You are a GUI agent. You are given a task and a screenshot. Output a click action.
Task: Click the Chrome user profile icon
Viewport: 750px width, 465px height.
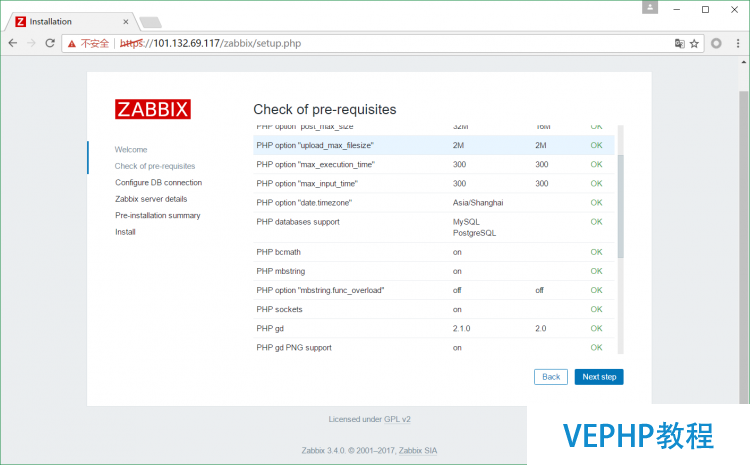[x=650, y=7]
